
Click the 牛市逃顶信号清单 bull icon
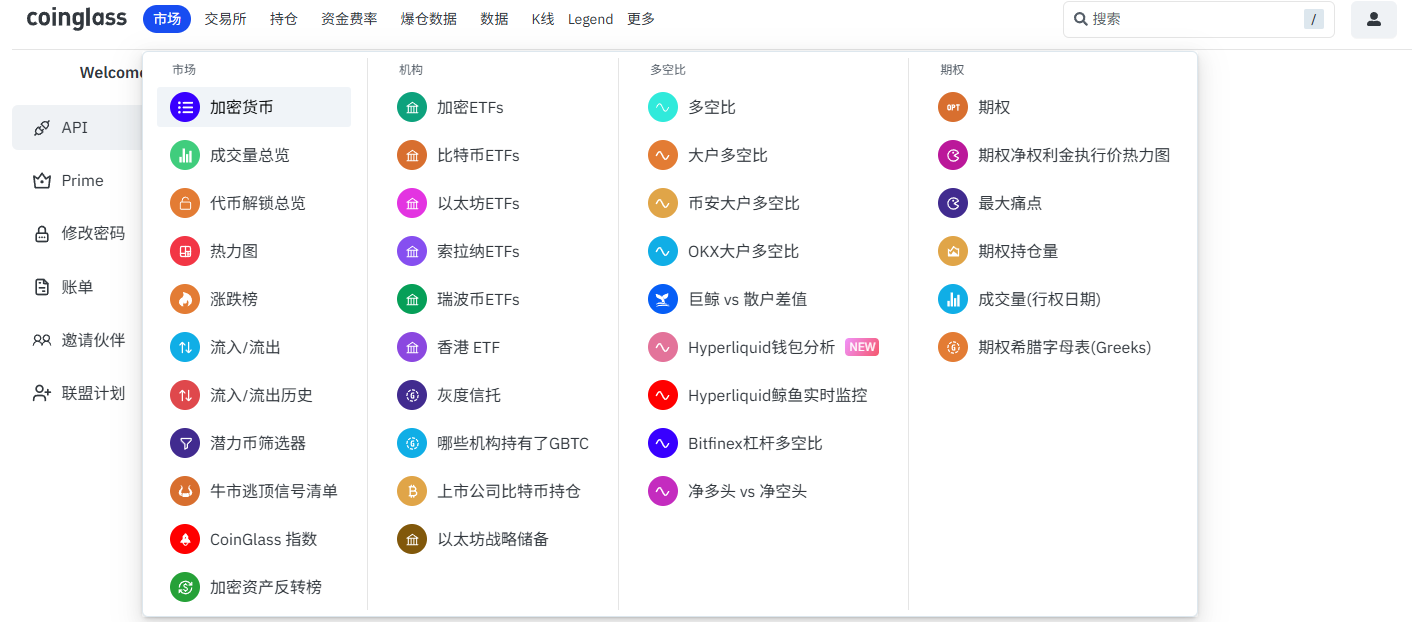185,491
